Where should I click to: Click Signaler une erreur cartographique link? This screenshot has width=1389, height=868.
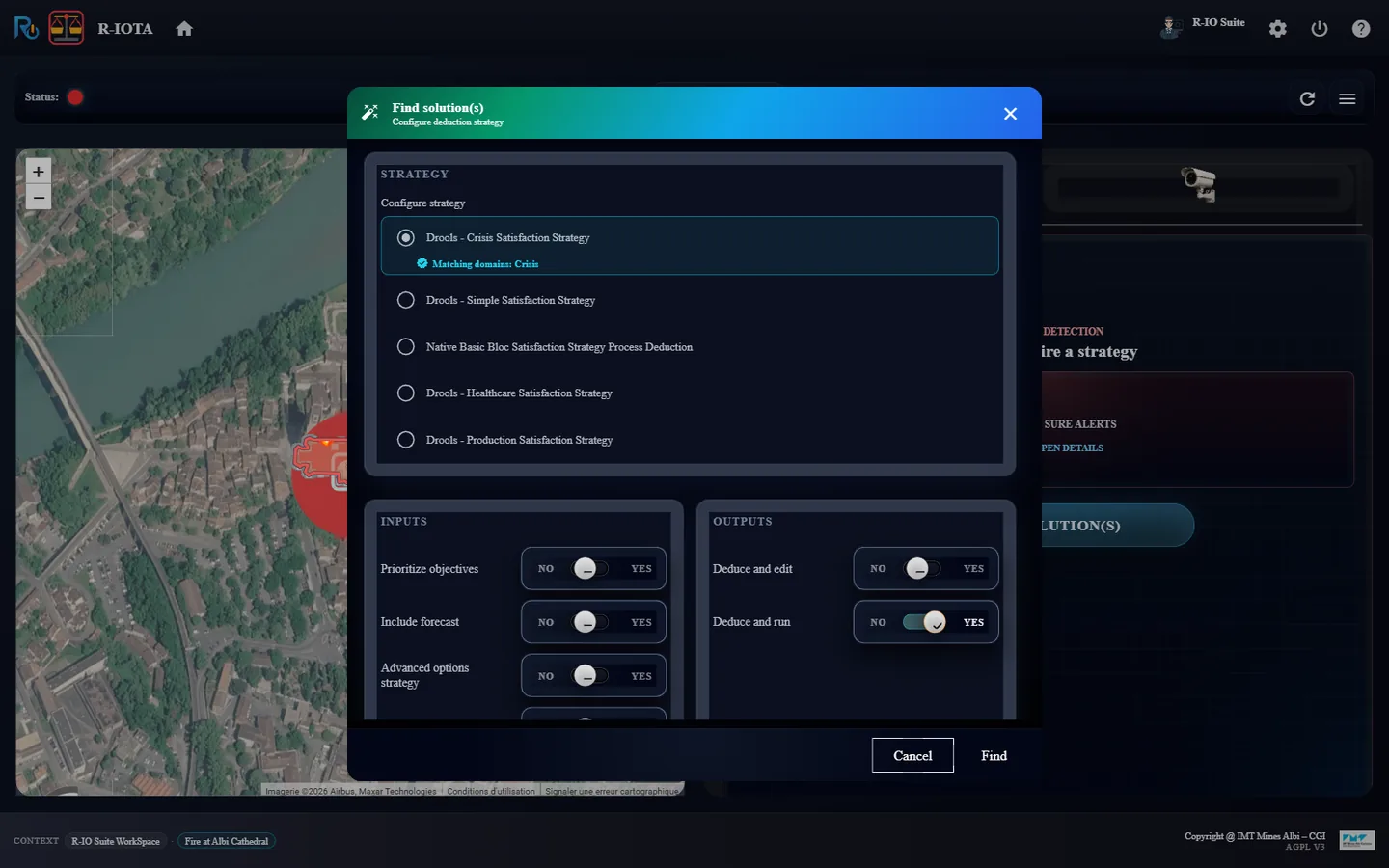613,791
